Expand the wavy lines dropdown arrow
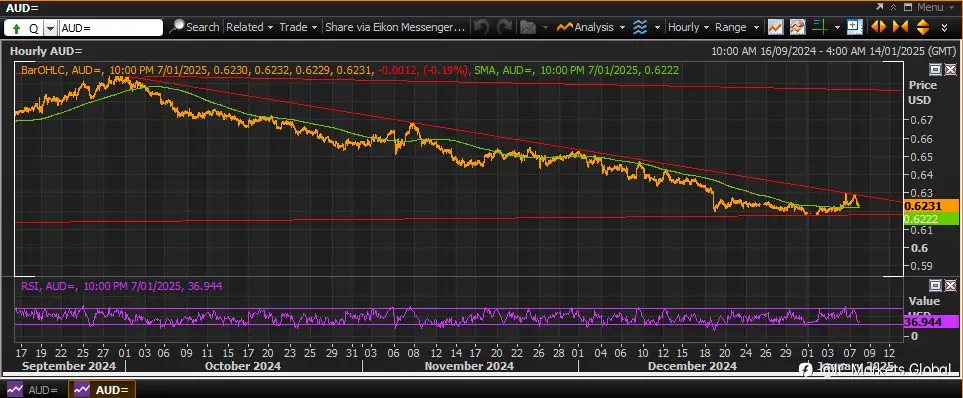This screenshot has width=963, height=398. point(657,28)
